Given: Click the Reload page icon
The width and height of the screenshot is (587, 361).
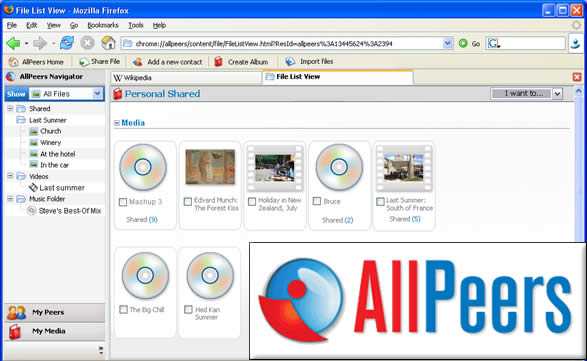Looking at the screenshot, I should point(67,43).
